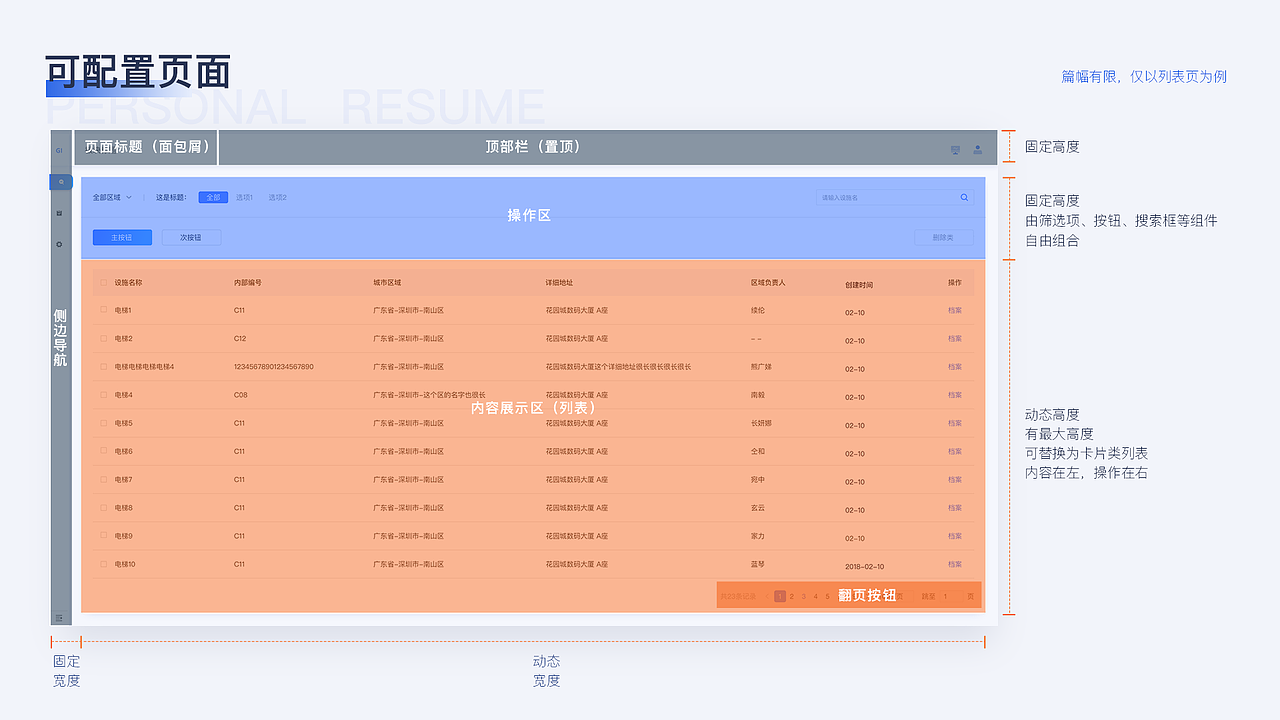
Task: Click the GI logo in side navigation
Action: 59,150
